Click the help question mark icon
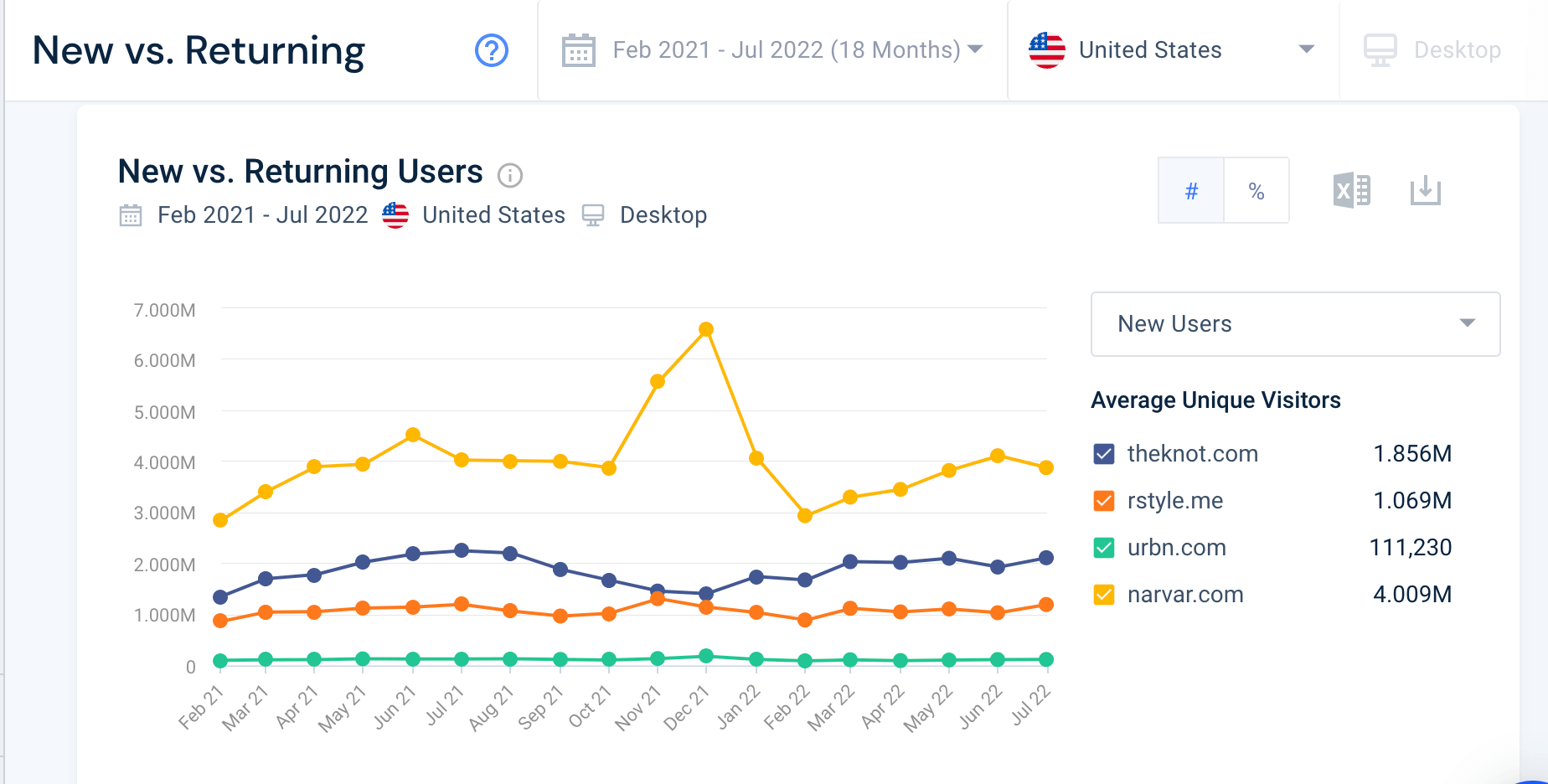 tap(492, 51)
